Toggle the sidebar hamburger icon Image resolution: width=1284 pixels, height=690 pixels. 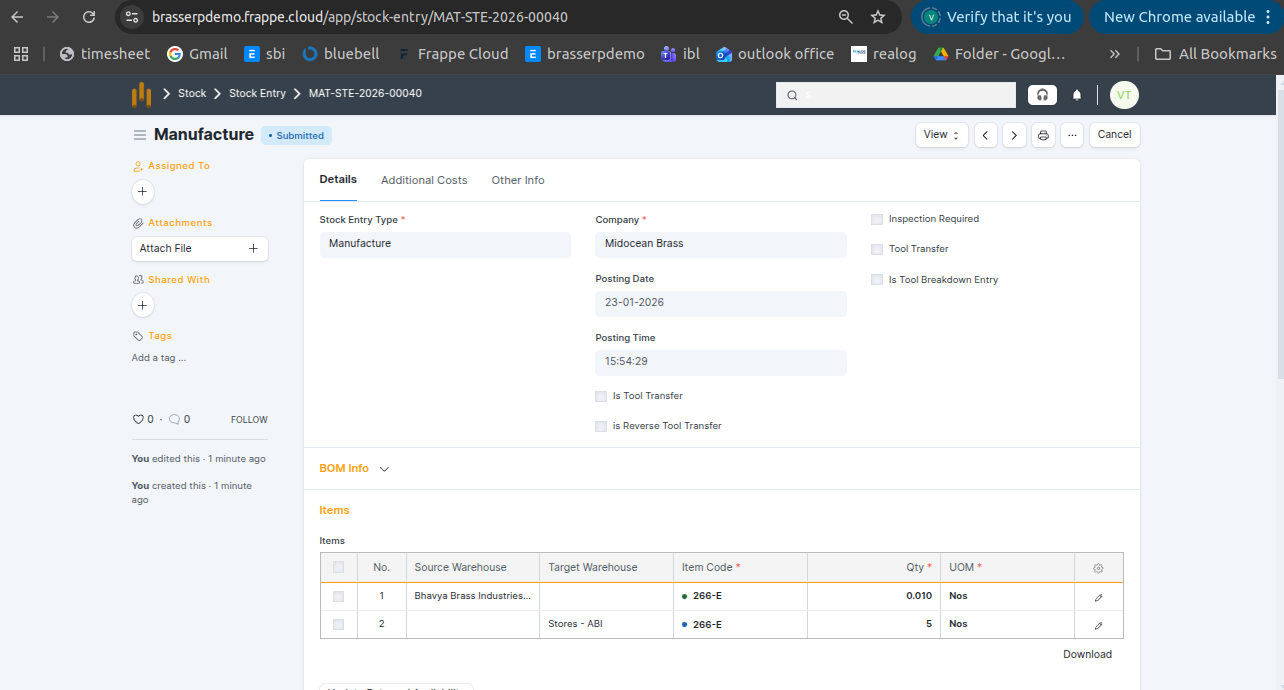[x=140, y=135]
